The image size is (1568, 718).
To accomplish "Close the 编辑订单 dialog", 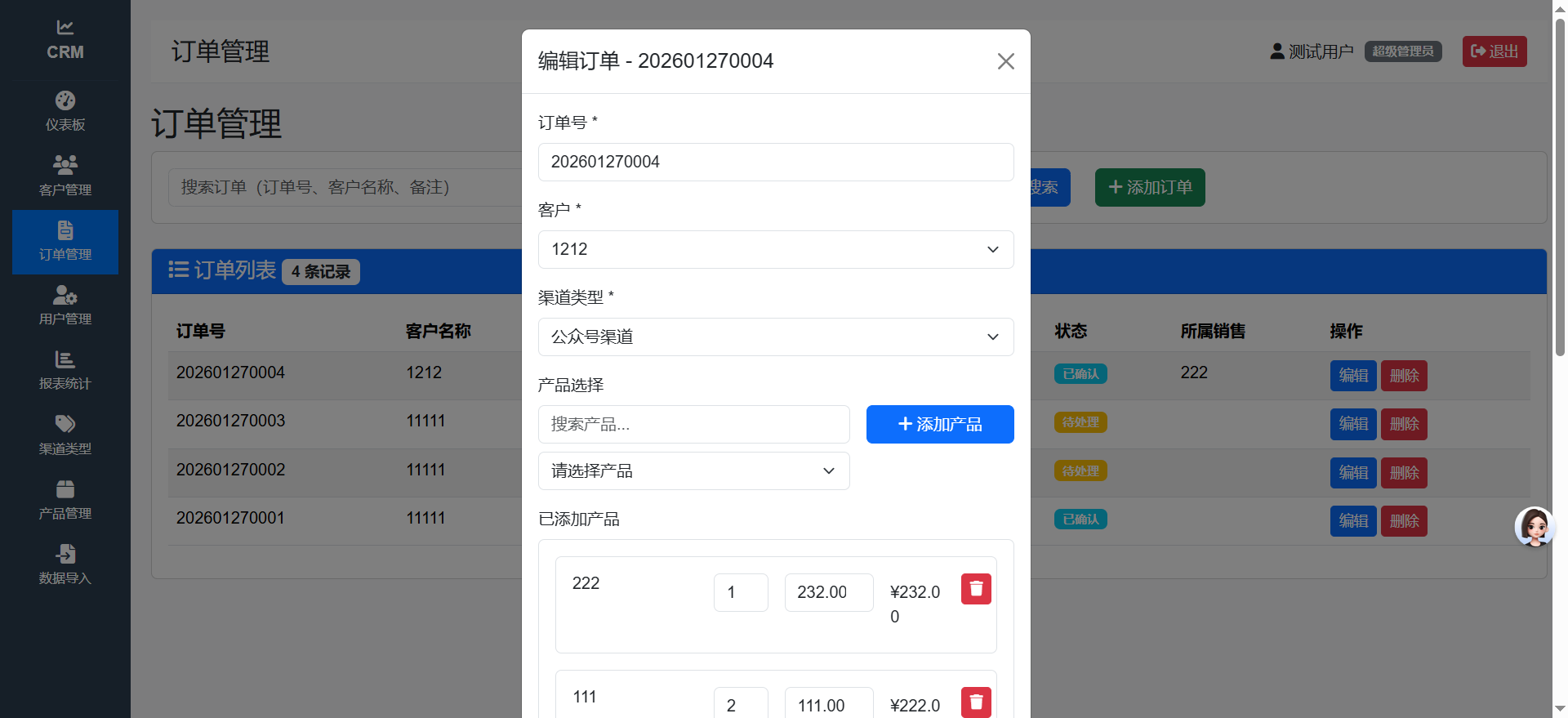I will tap(1005, 61).
